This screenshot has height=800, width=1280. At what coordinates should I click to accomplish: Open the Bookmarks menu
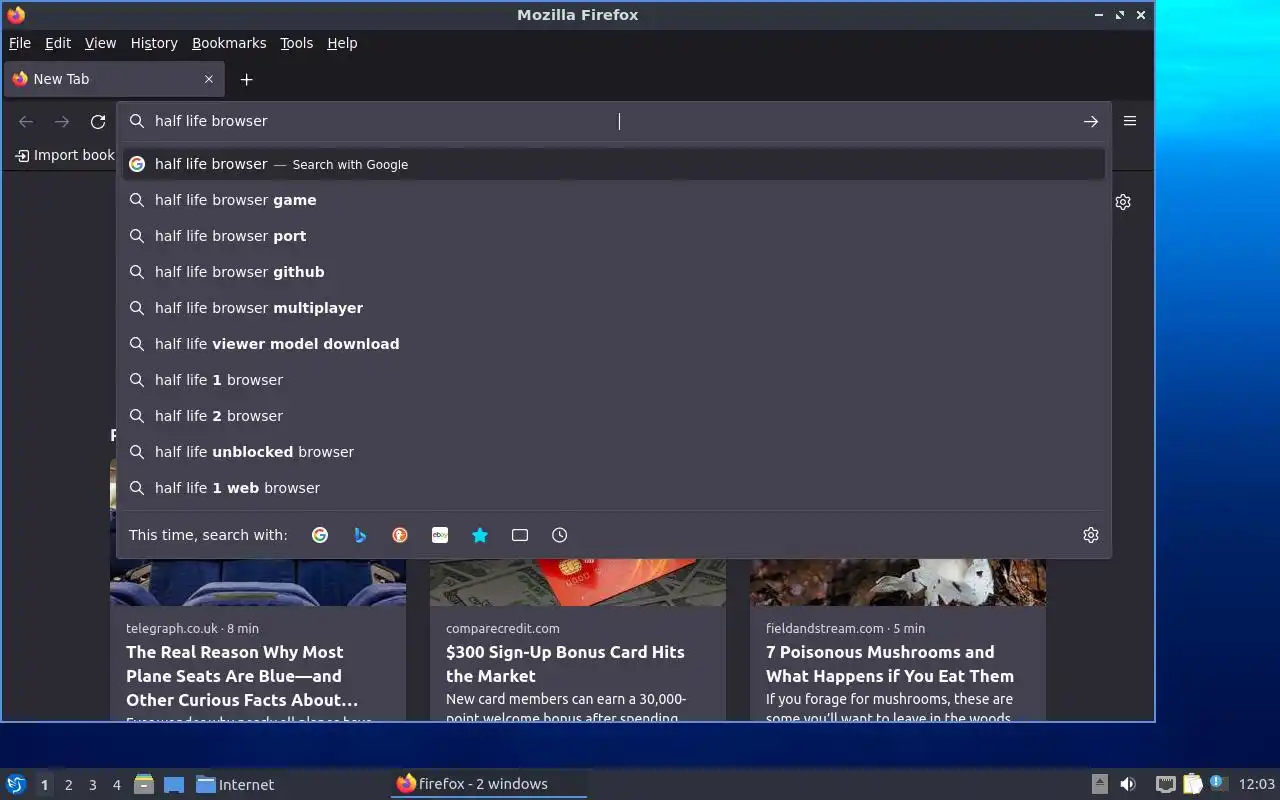tap(229, 43)
